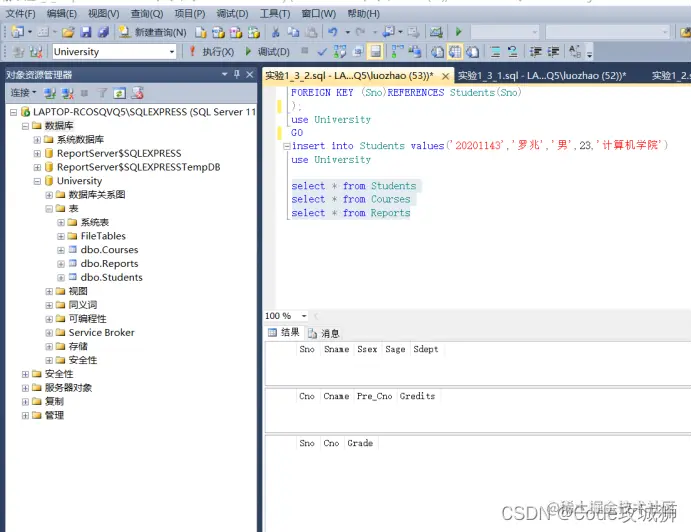Screen dimensions: 692x532
Task: Select results to file icon
Action: pyautogui.click(x=473, y=52)
